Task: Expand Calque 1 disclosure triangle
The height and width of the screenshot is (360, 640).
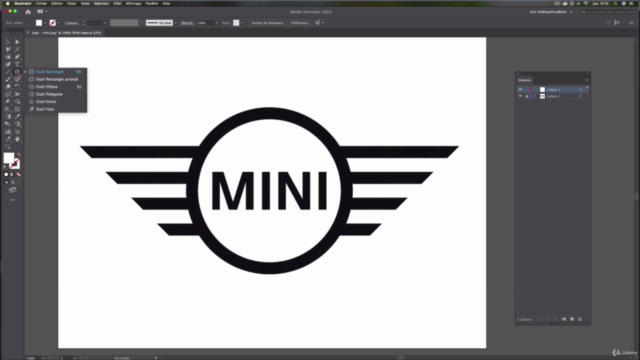Action: 535,96
